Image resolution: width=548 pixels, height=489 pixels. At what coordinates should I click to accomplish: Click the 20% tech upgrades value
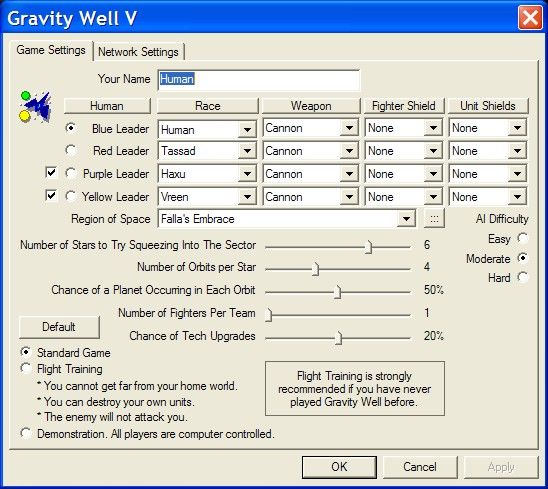434,336
